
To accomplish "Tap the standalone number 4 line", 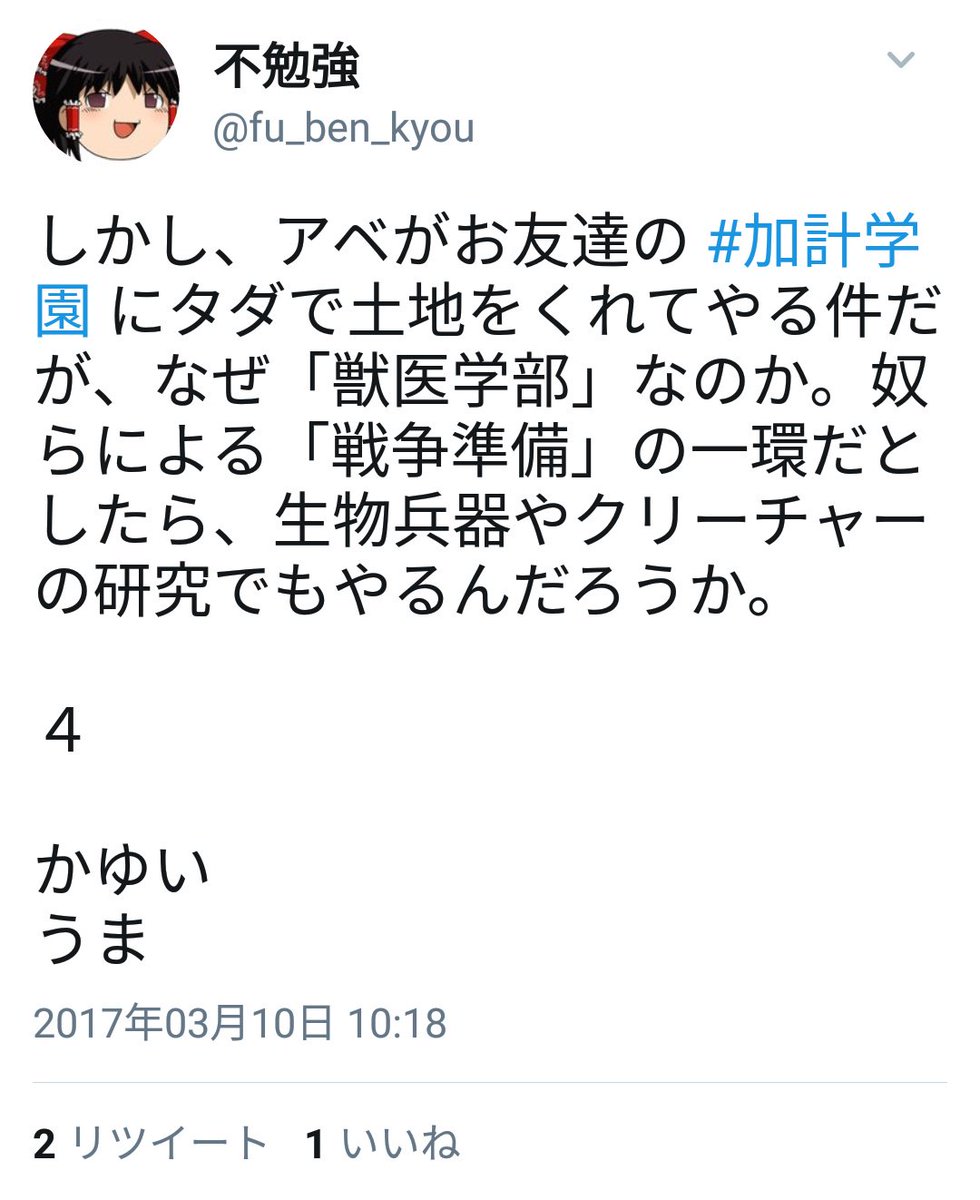I will pyautogui.click(x=62, y=734).
